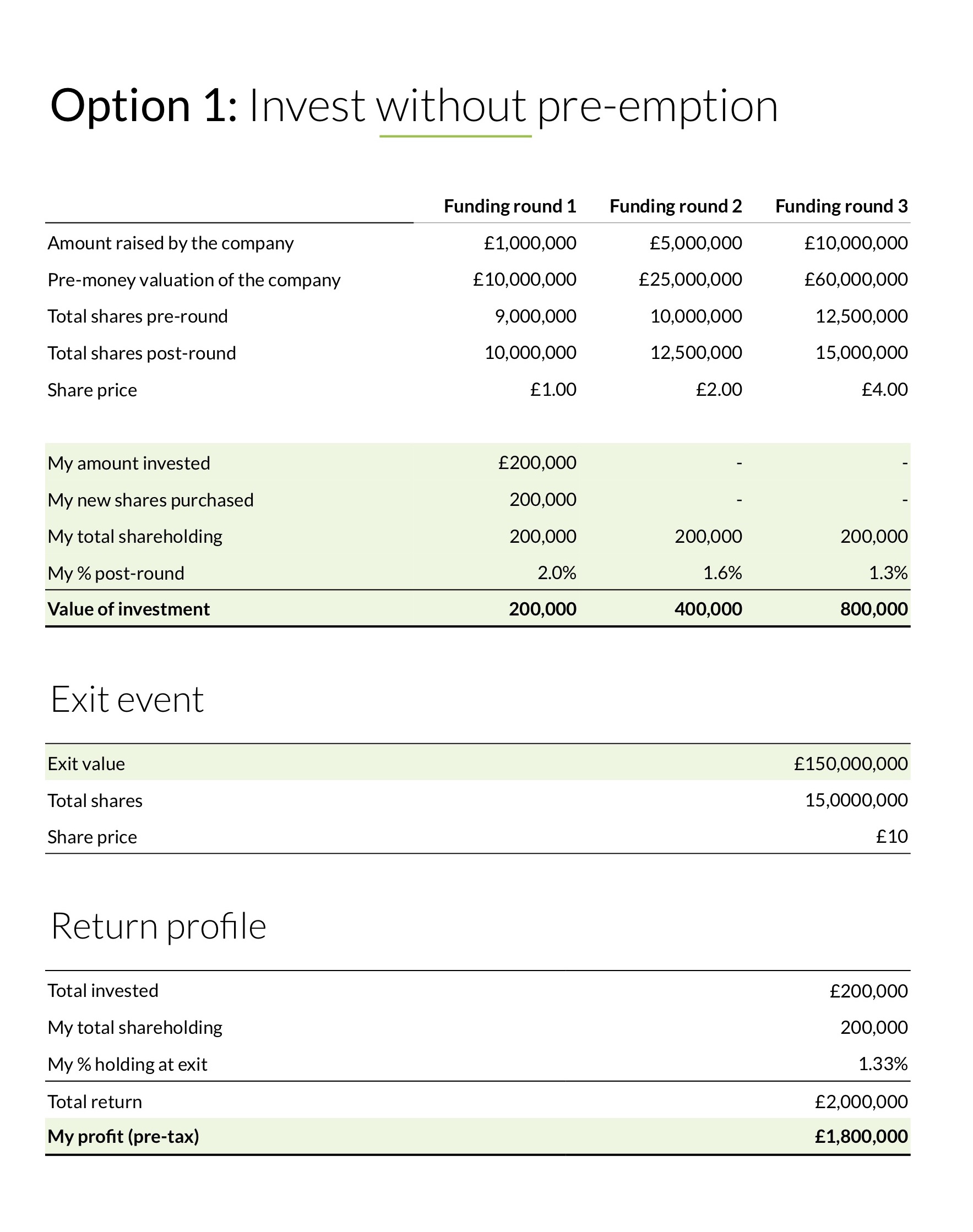Click the 9,000,000 shares pre-round value
The width and height of the screenshot is (973, 1232).
(x=535, y=316)
